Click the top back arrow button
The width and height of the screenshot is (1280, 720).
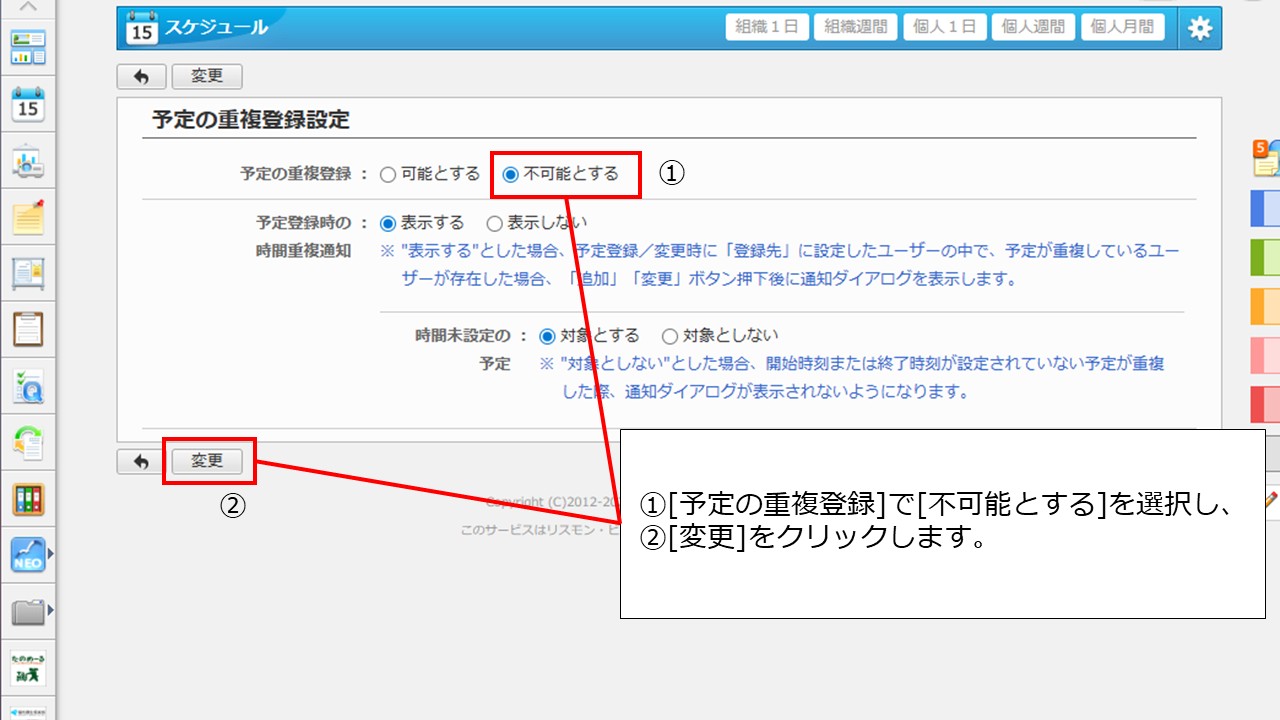click(x=141, y=77)
